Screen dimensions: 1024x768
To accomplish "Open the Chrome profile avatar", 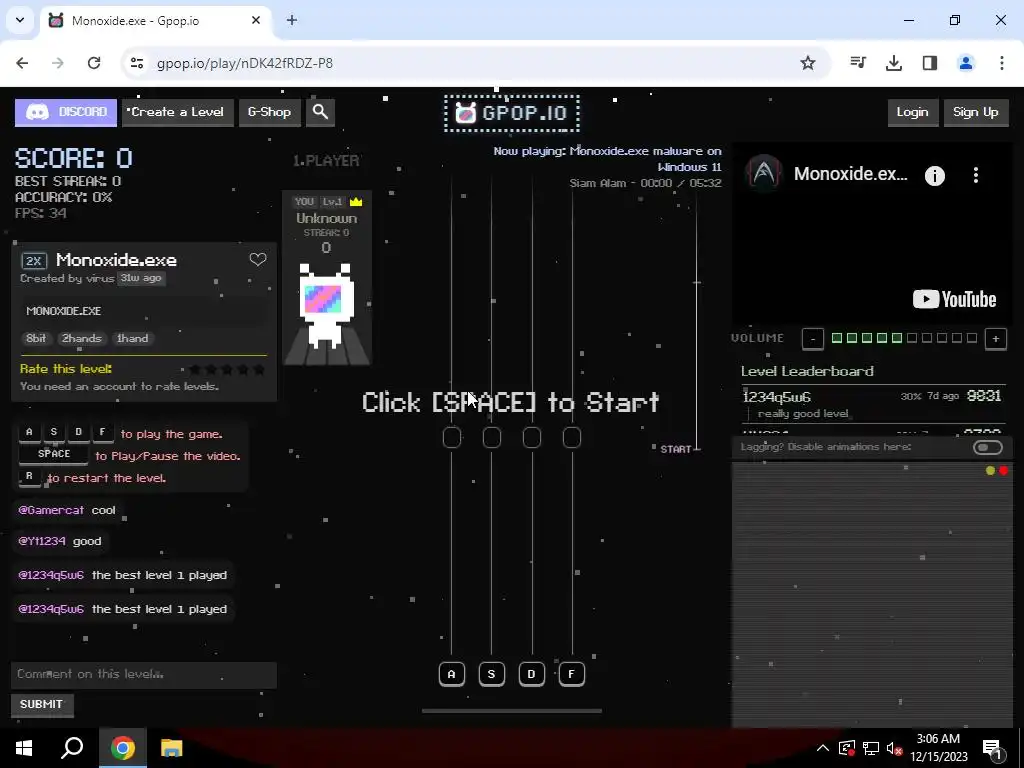I will [966, 63].
